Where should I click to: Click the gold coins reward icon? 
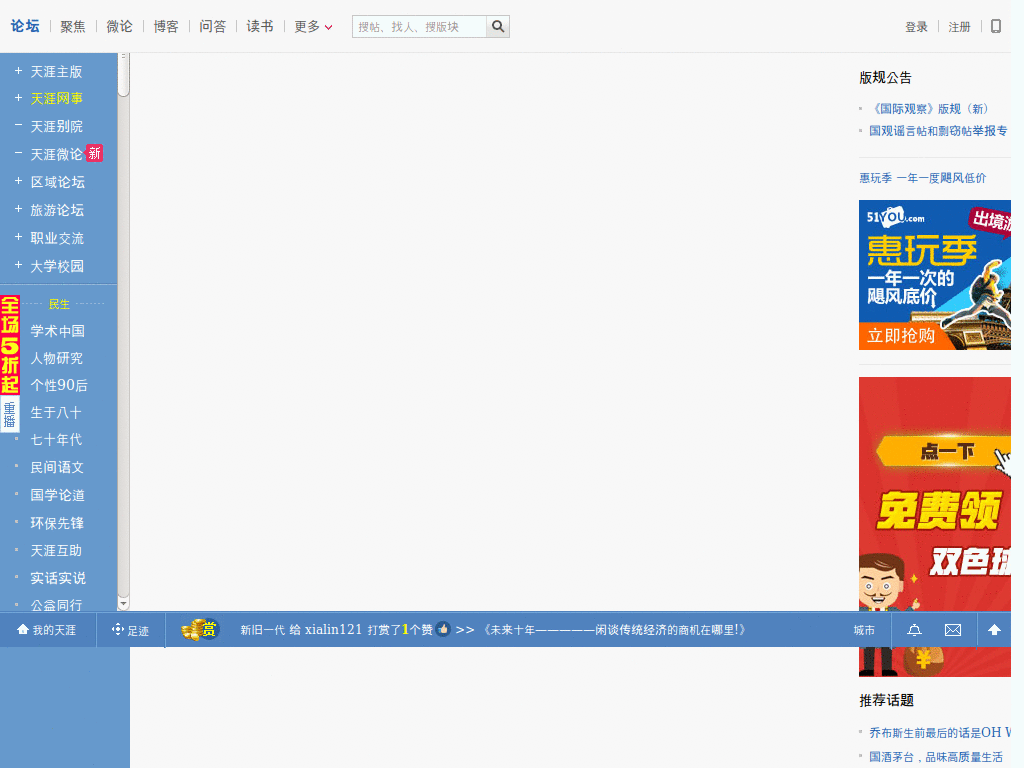pyautogui.click(x=199, y=630)
